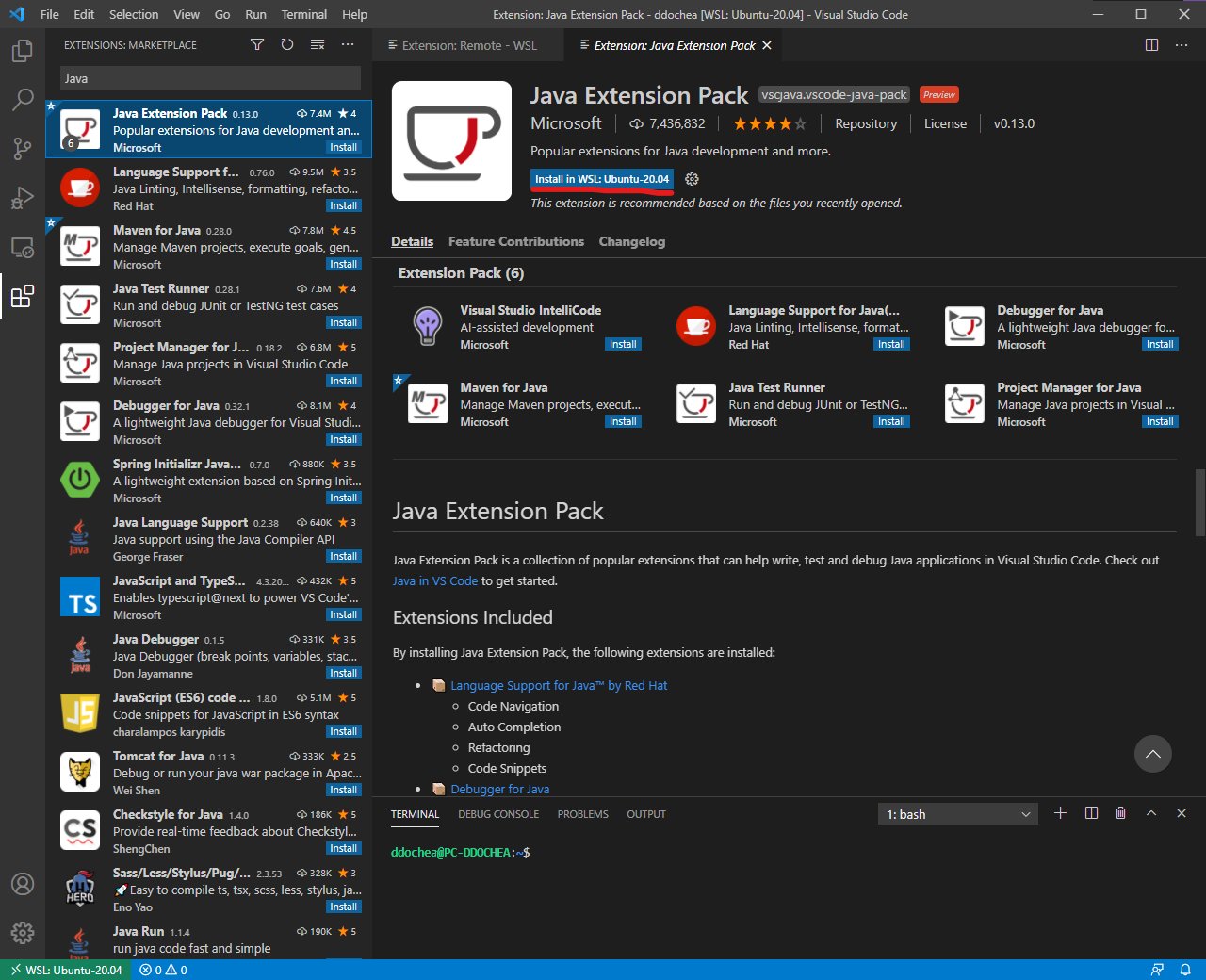The width and height of the screenshot is (1206, 980).
Task: Click the extension star rating
Action: pyautogui.click(x=770, y=123)
